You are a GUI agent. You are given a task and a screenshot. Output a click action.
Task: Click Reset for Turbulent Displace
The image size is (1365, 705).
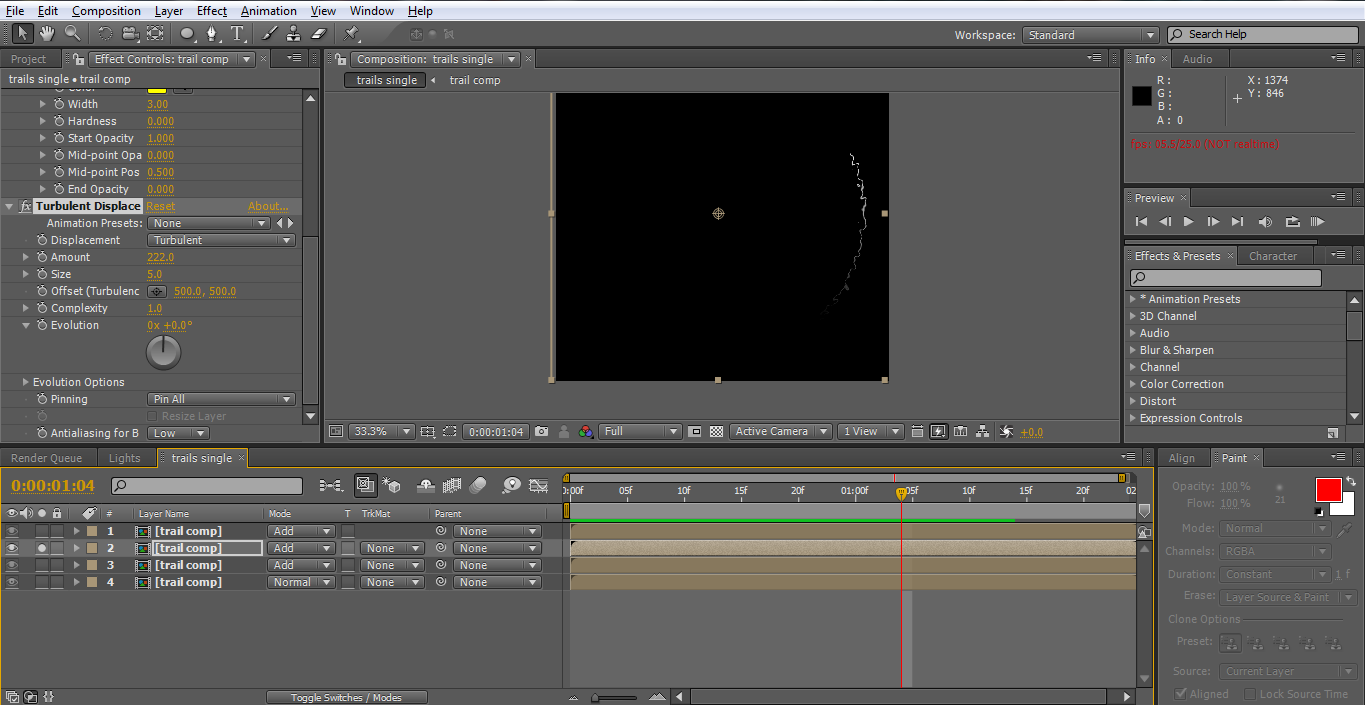pyautogui.click(x=160, y=206)
